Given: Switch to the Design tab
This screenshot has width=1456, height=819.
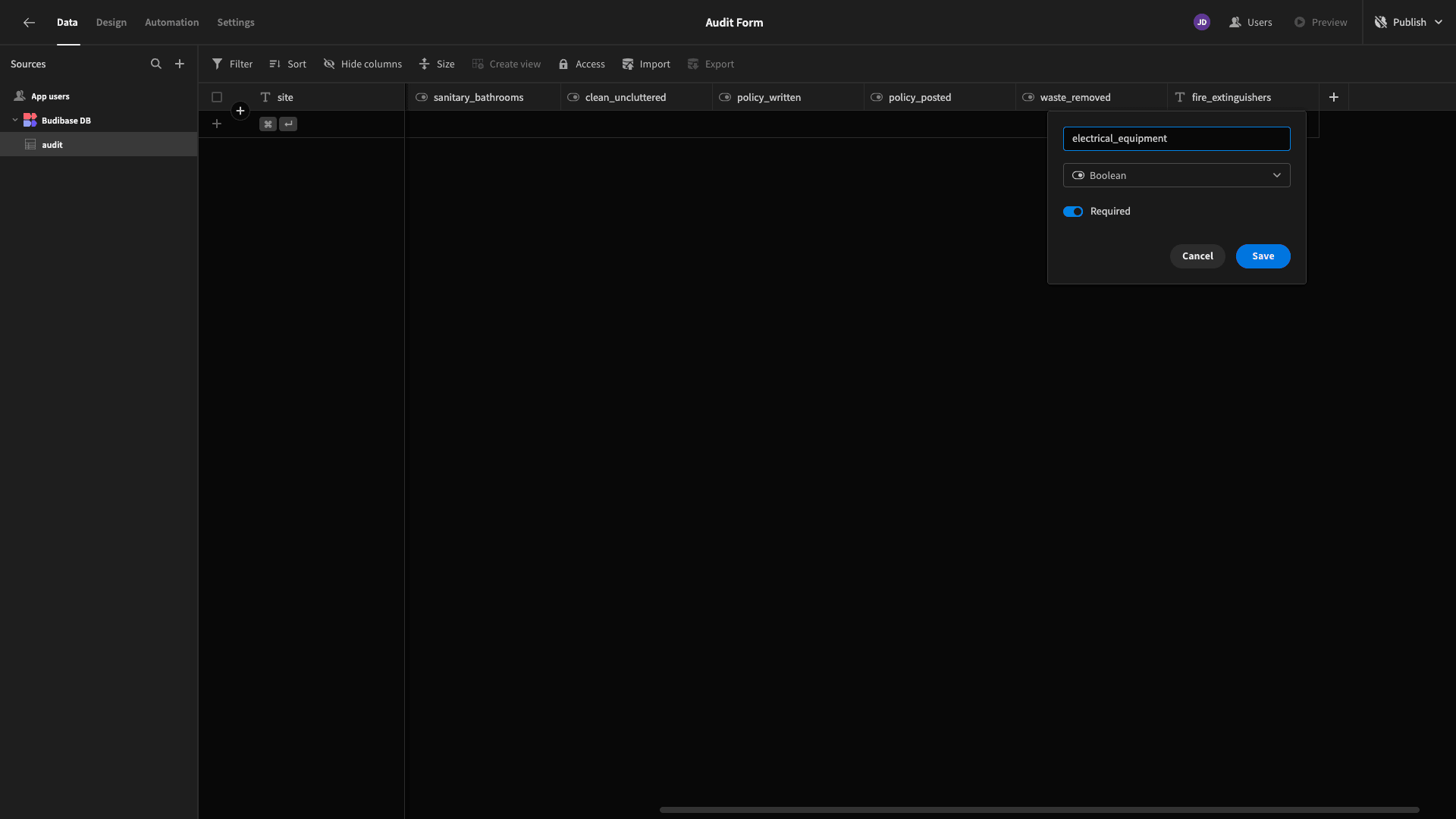Looking at the screenshot, I should pyautogui.click(x=111, y=23).
